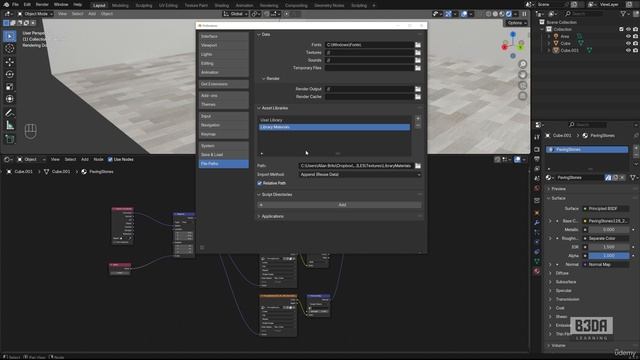
Task: Open the outliner filter funnel
Action: 623,14
